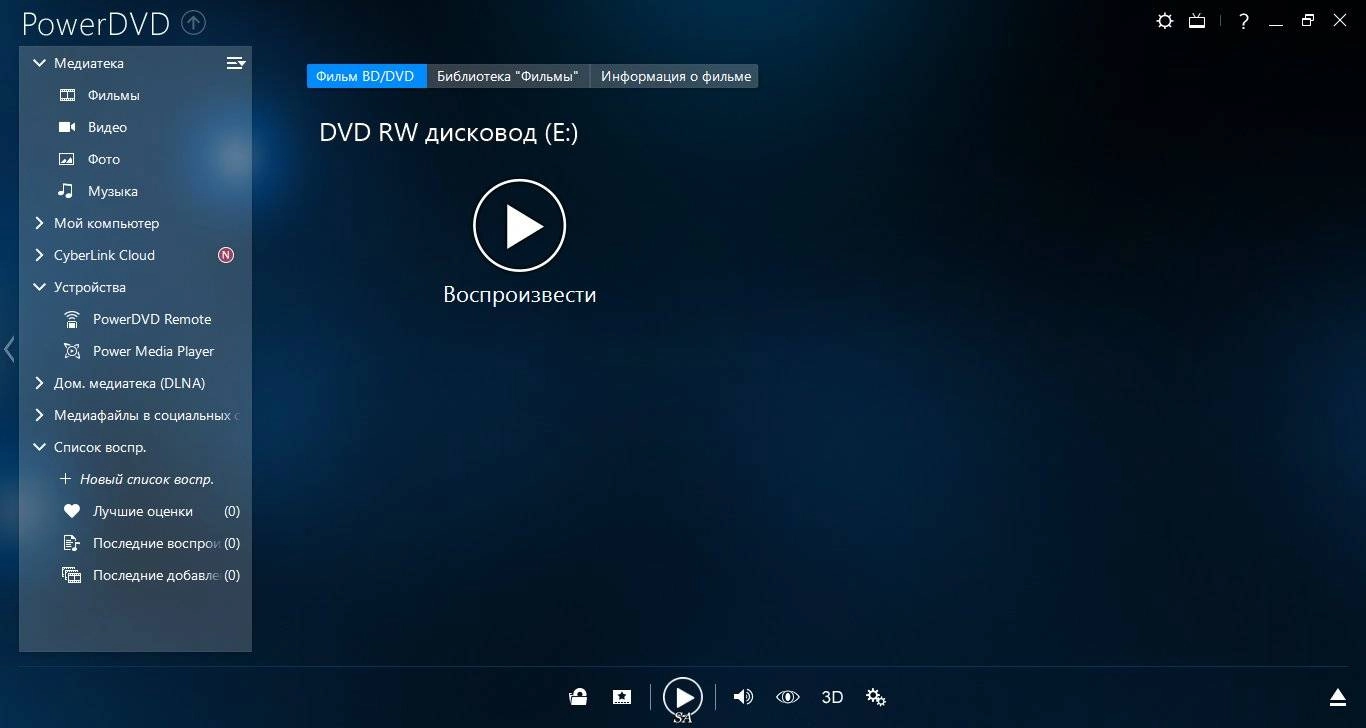Select PowerDVD Remote text entry
Screen dimensions: 1366x728
[152, 319]
